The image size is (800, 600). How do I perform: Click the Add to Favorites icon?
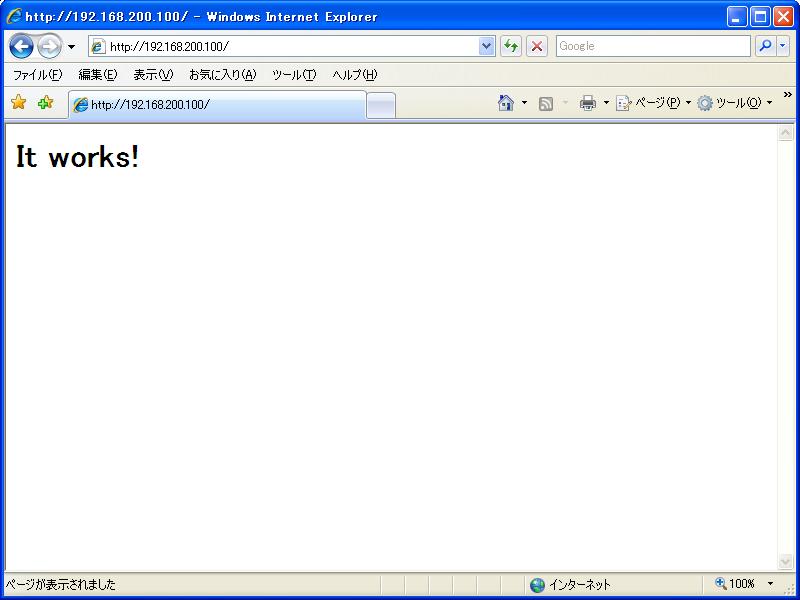45,102
